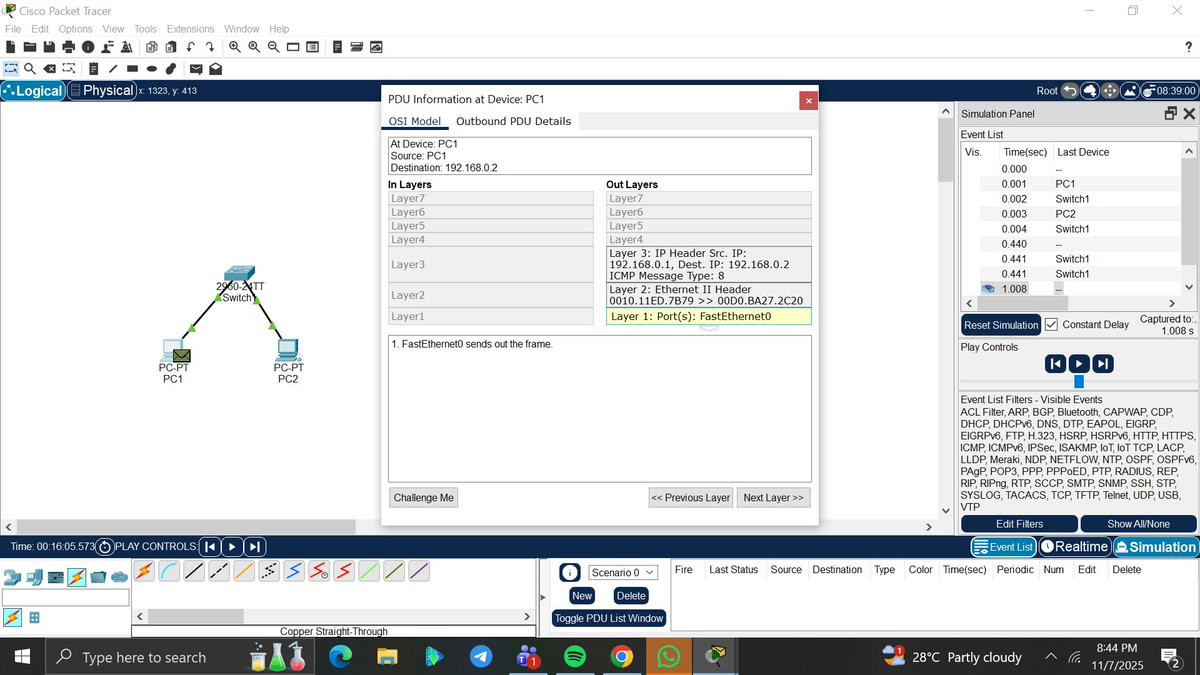Open the Scenario 0 dropdown

[x=622, y=573]
